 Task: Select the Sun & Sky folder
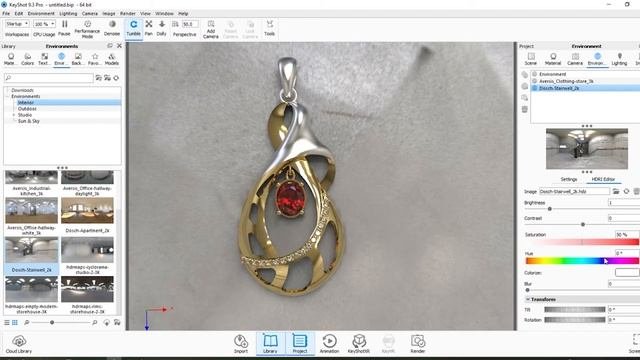[x=29, y=121]
